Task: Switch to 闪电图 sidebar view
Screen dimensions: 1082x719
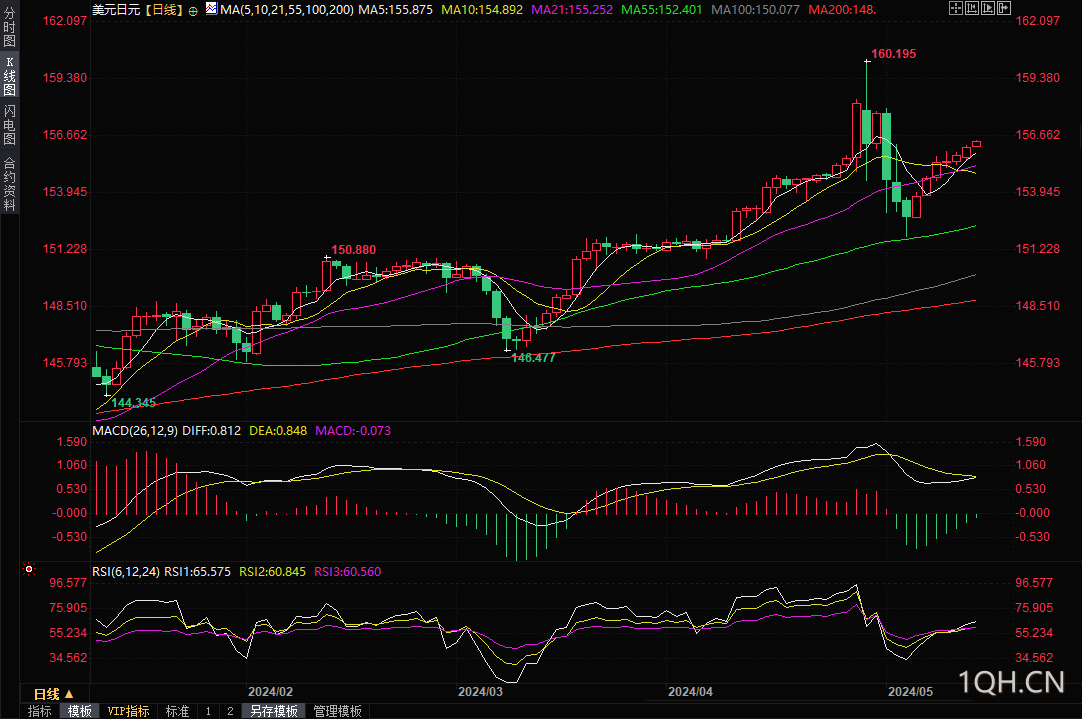Action: coord(9,125)
